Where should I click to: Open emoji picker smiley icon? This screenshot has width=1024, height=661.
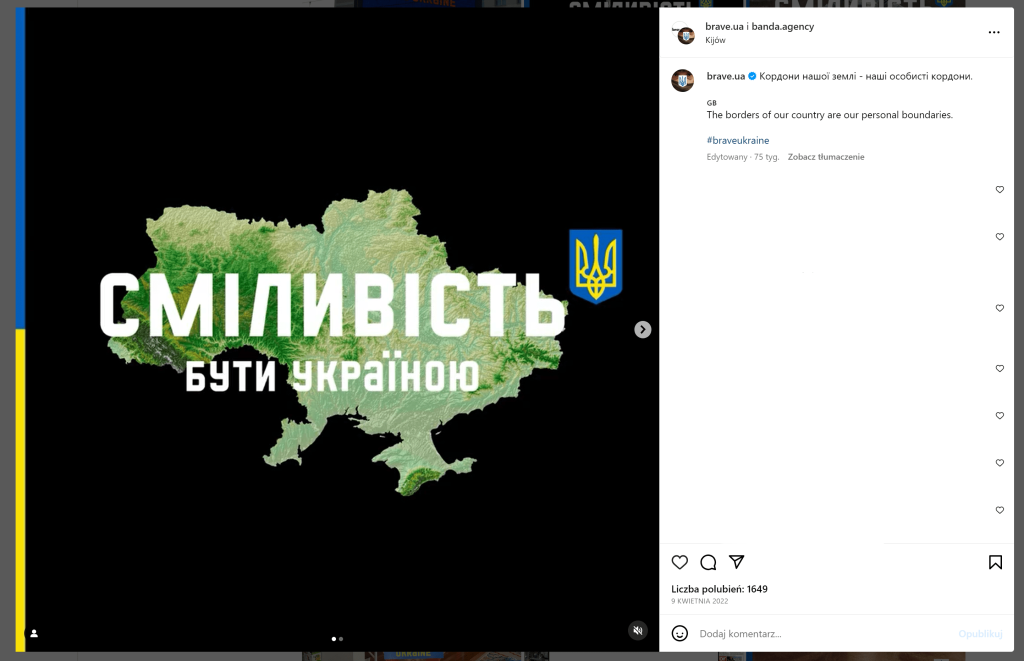click(680, 633)
